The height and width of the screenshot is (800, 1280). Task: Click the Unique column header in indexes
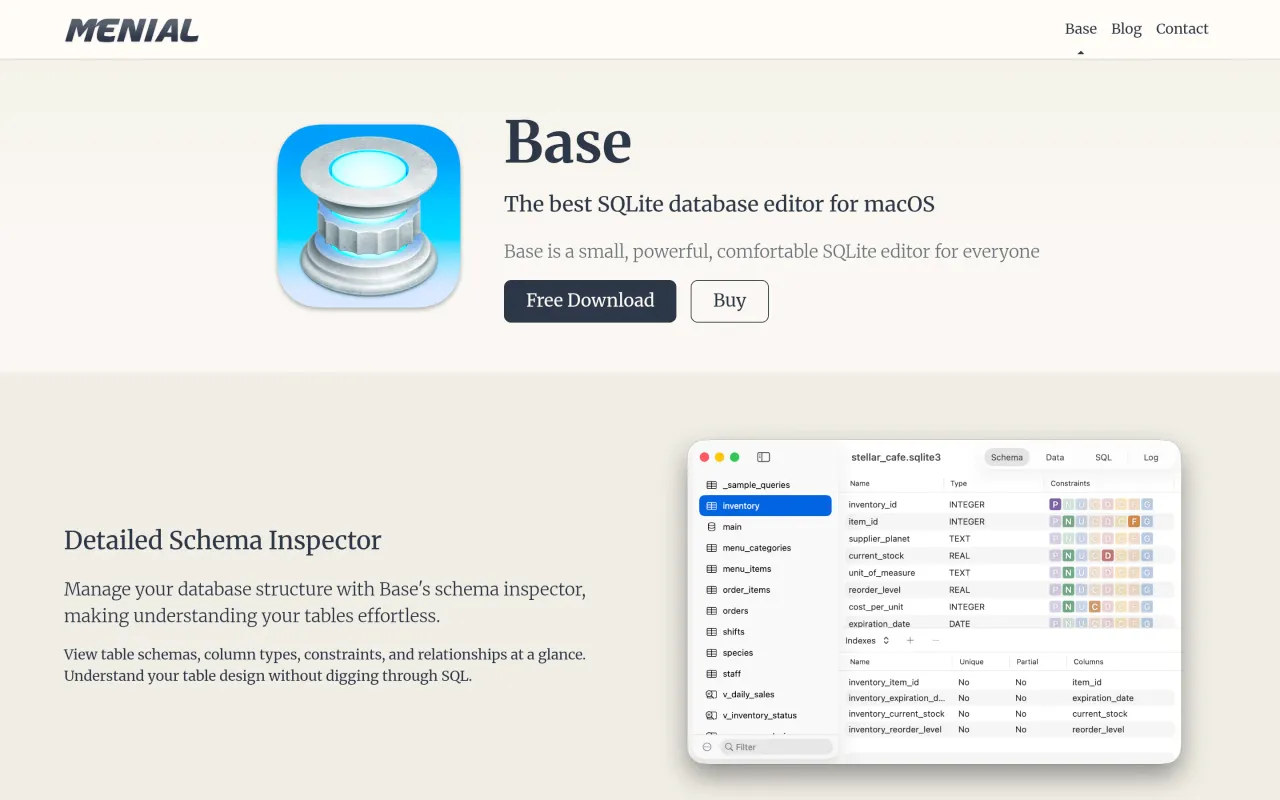(x=971, y=662)
